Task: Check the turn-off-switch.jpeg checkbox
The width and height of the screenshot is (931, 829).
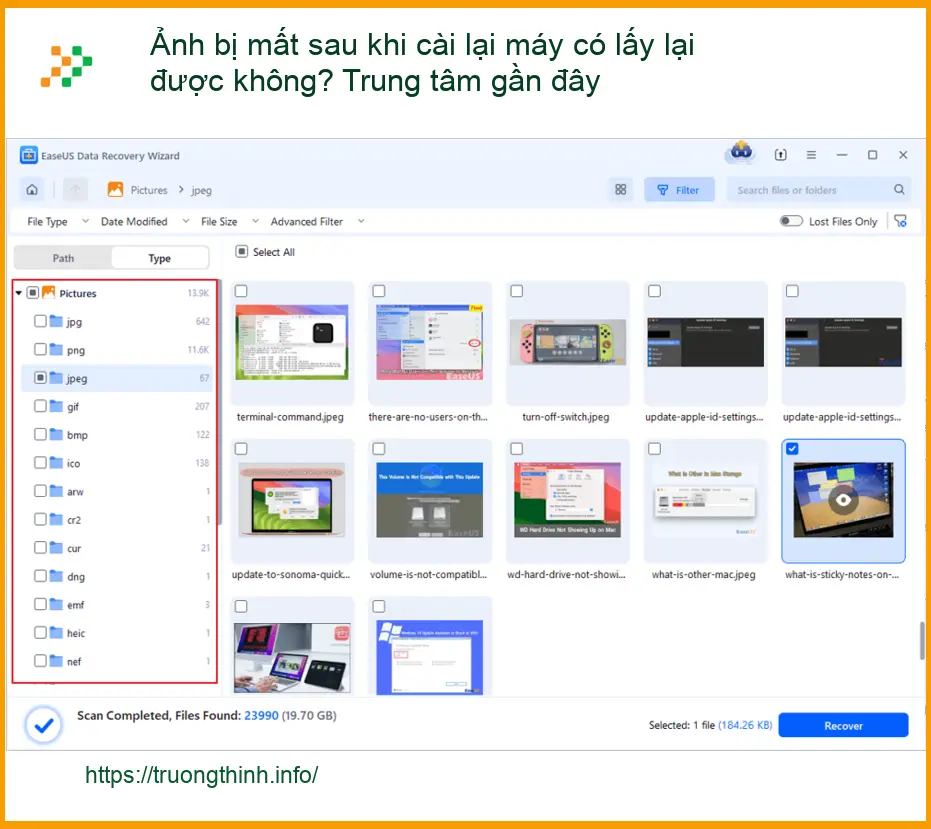Action: pyautogui.click(x=517, y=291)
